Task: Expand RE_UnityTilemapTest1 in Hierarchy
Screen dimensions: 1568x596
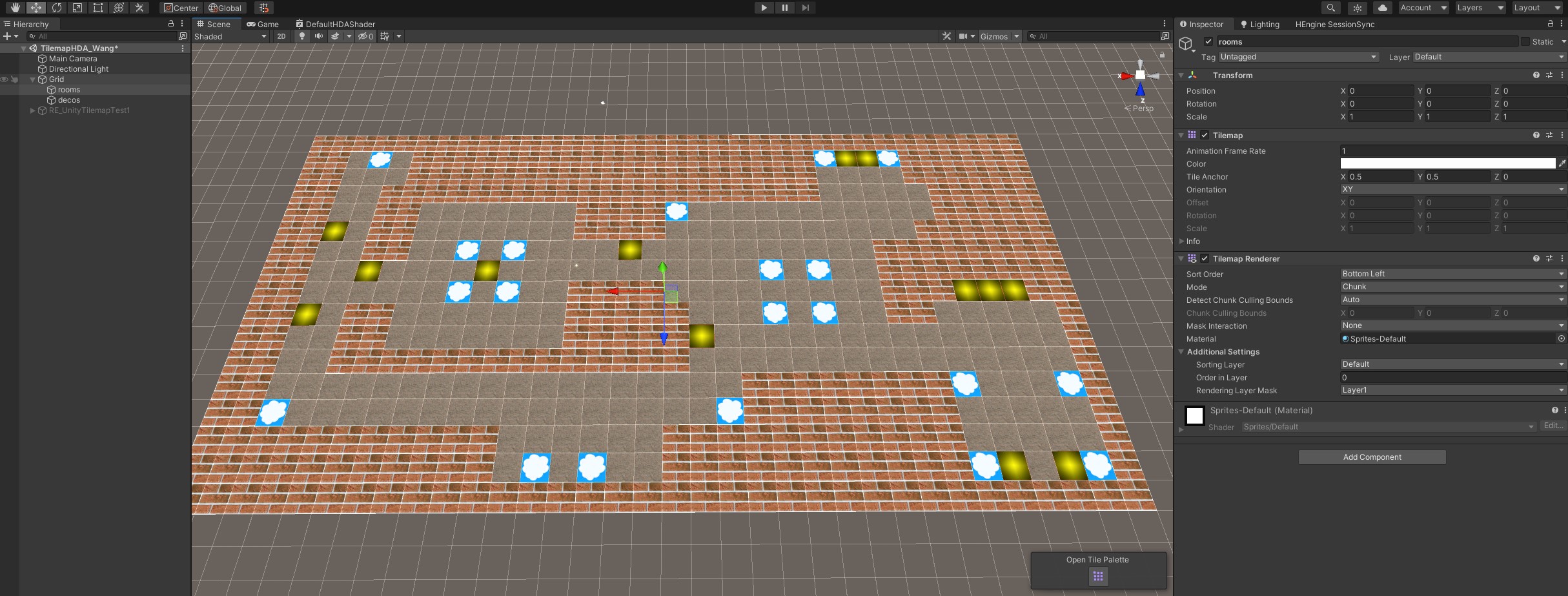Action: coord(33,110)
